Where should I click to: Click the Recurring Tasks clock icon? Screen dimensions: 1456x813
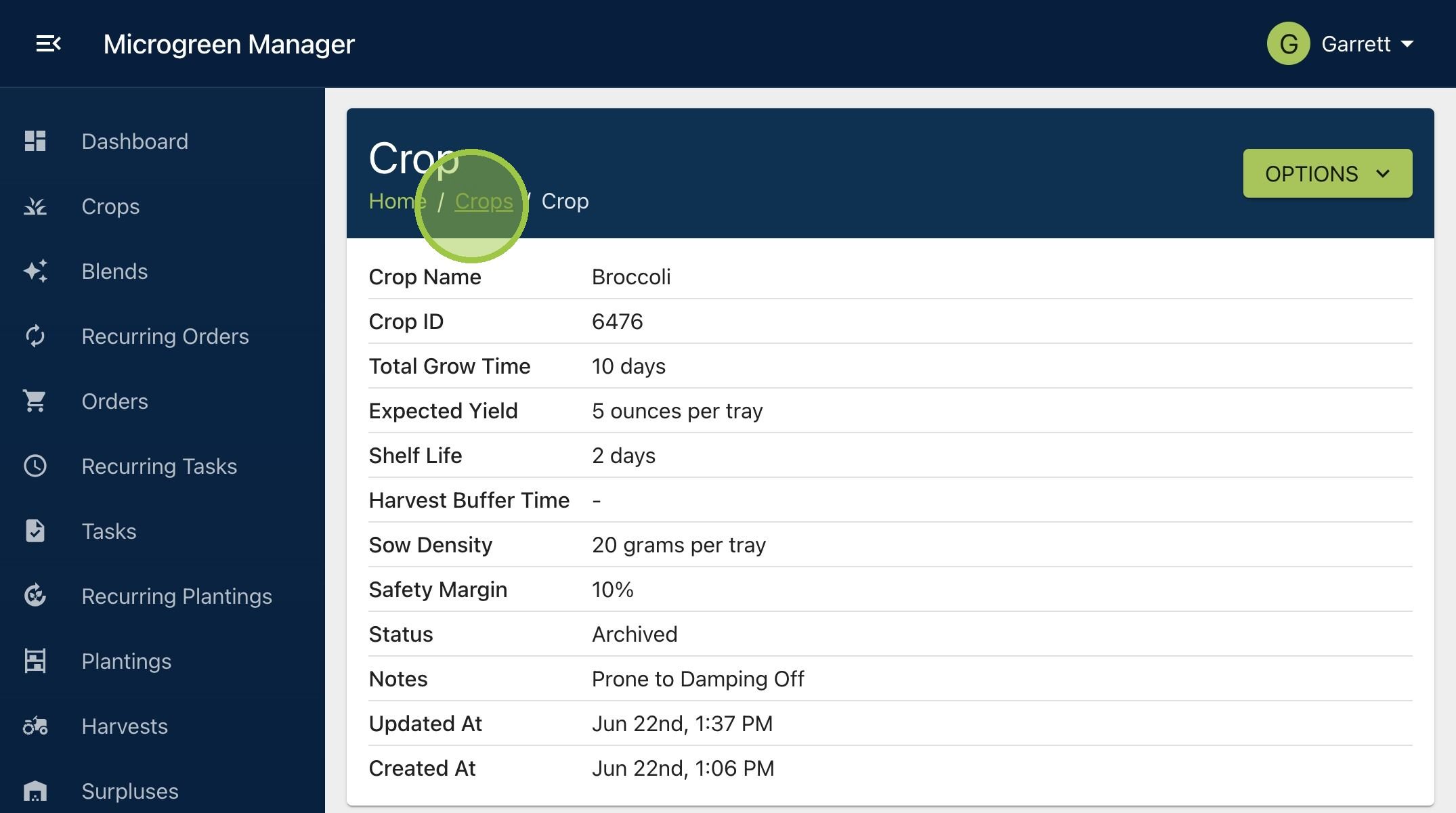click(35, 466)
